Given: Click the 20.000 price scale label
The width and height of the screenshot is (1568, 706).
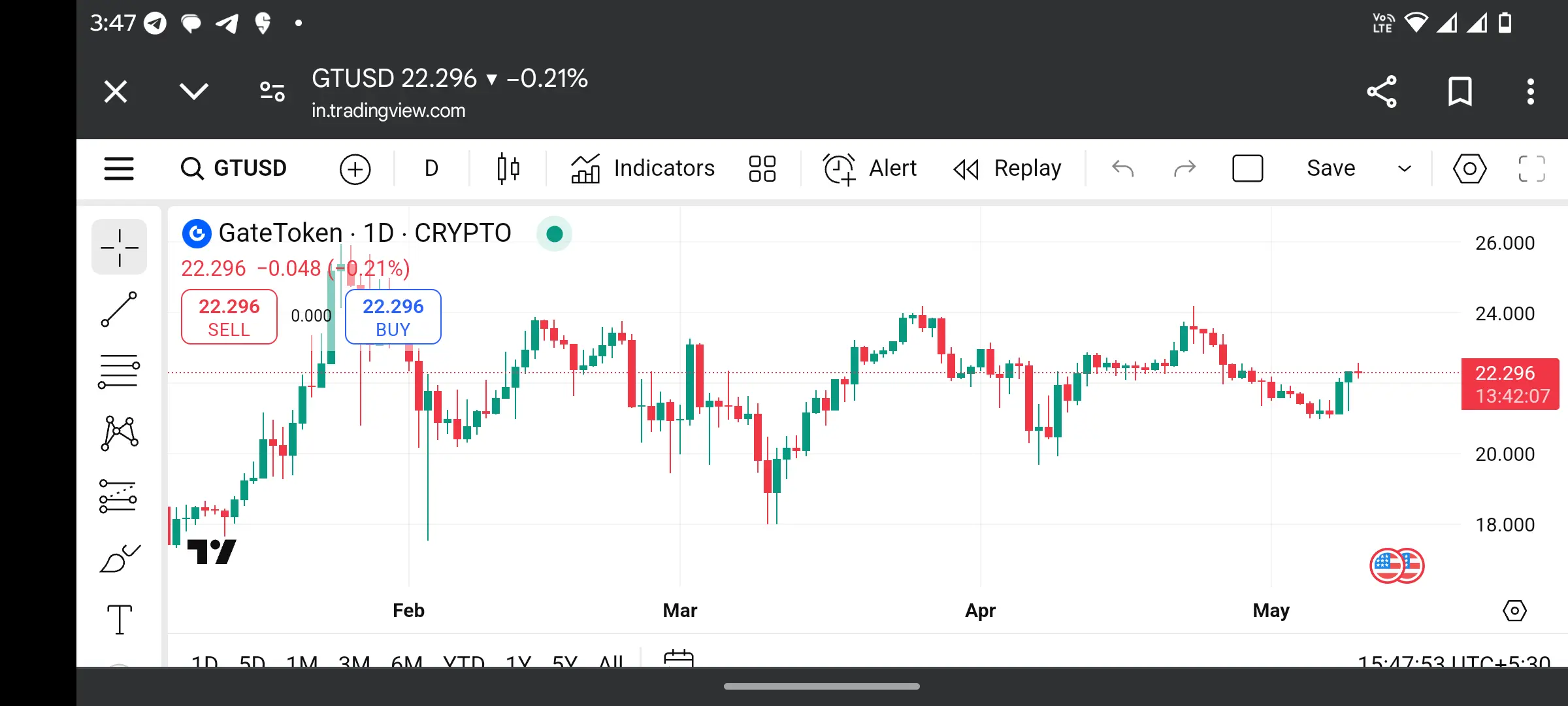Looking at the screenshot, I should click(x=1505, y=454).
